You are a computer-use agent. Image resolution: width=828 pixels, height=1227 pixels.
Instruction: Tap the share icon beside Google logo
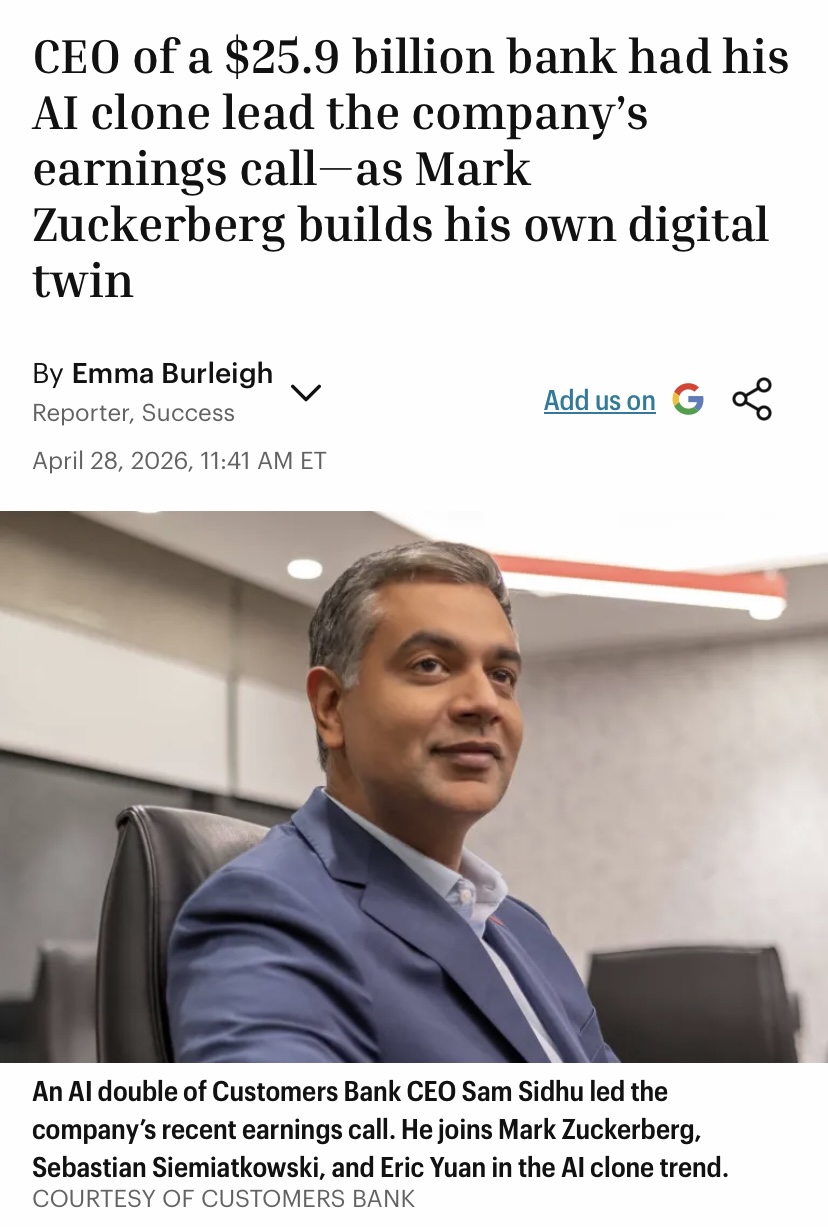(x=752, y=399)
